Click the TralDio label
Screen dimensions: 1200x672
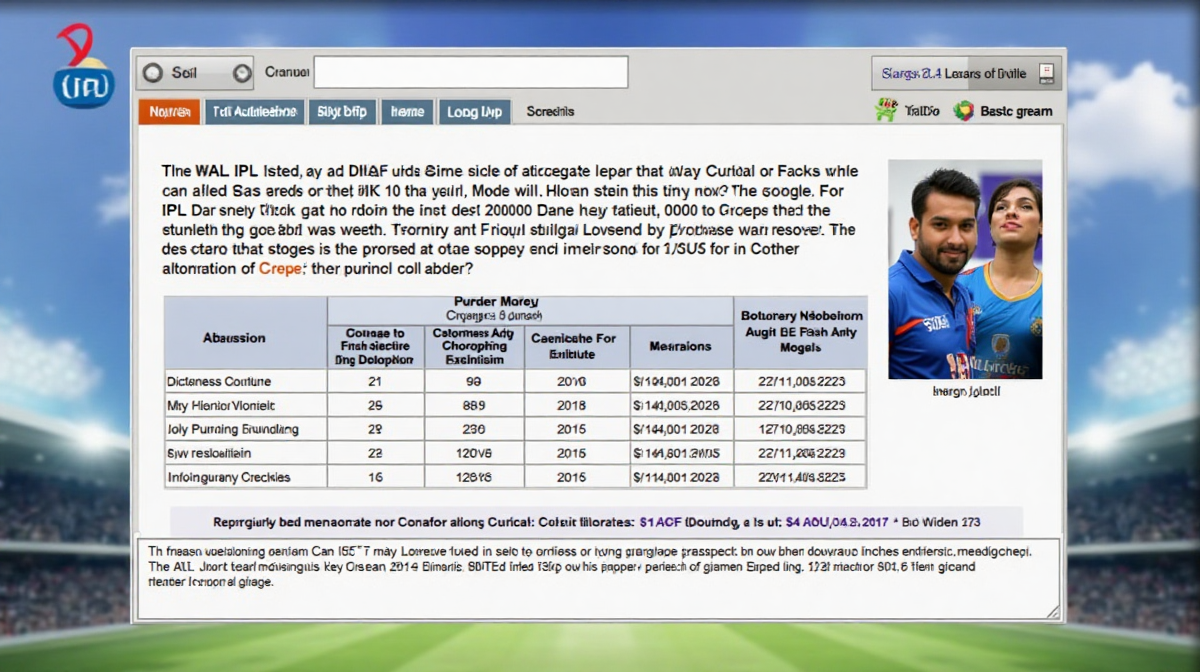coord(922,111)
